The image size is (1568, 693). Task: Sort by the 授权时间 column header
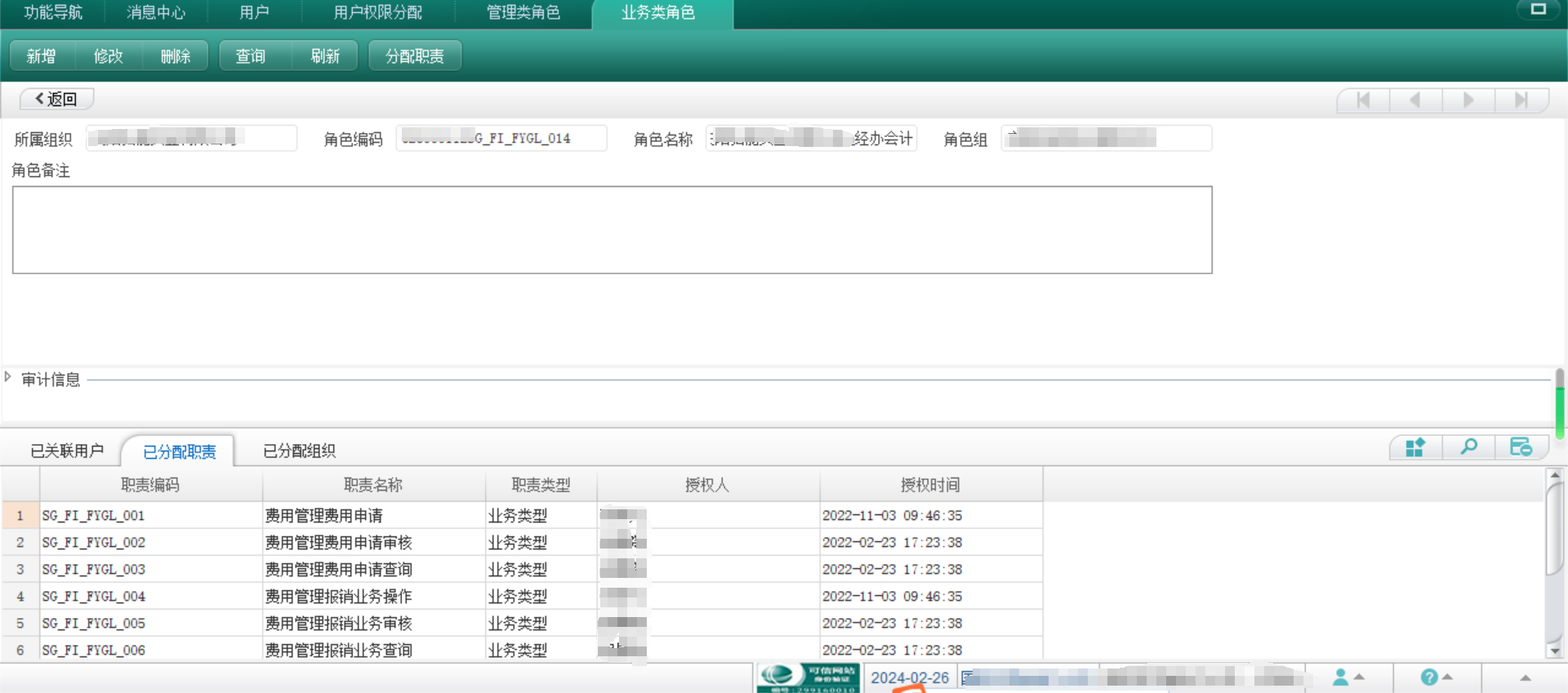pyautogui.click(x=930, y=485)
